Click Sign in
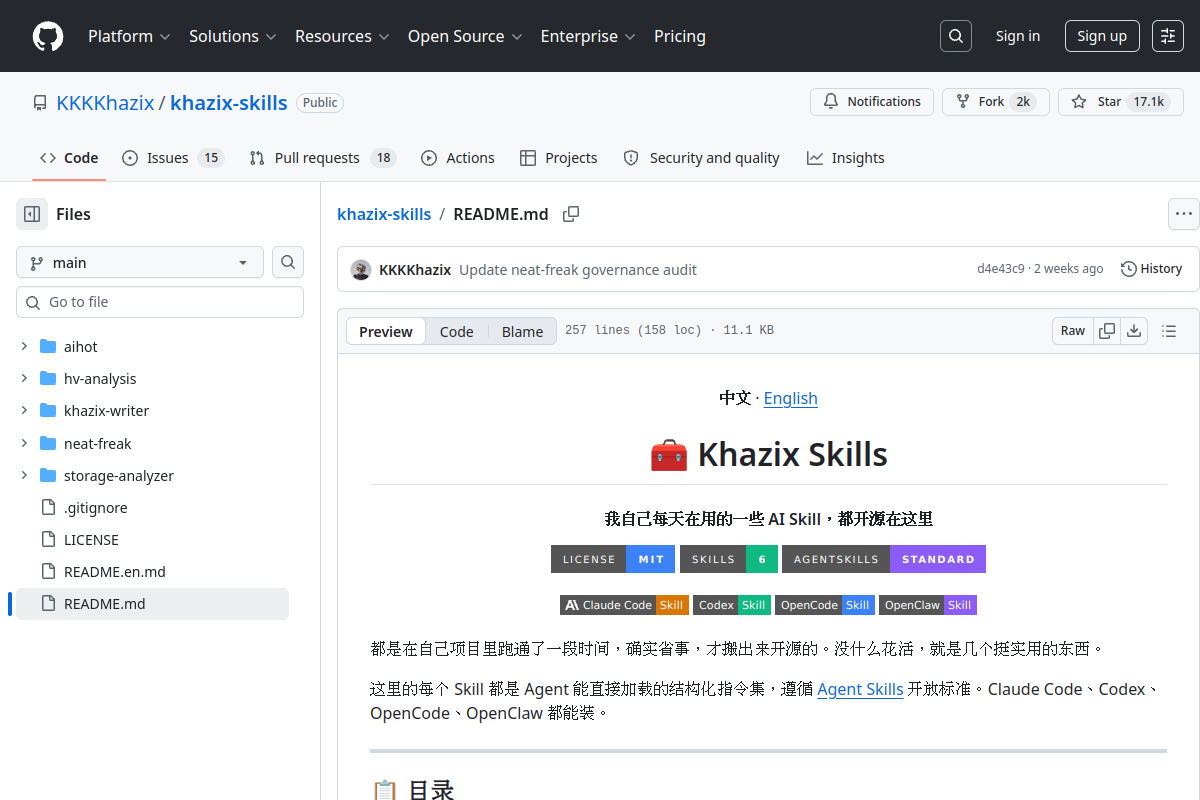Viewport: 1200px width, 800px height. click(x=1018, y=36)
